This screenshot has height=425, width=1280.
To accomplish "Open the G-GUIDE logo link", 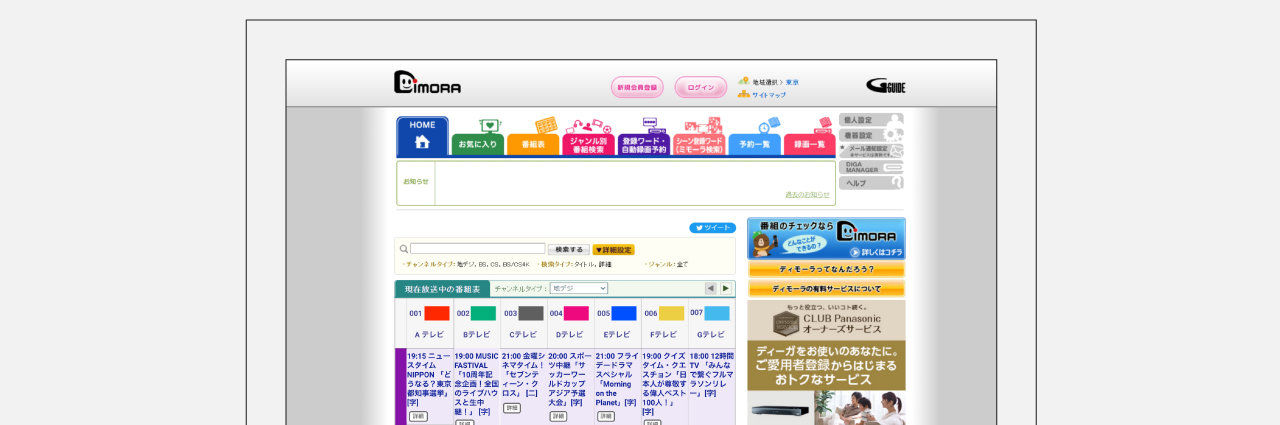I will pyautogui.click(x=886, y=86).
